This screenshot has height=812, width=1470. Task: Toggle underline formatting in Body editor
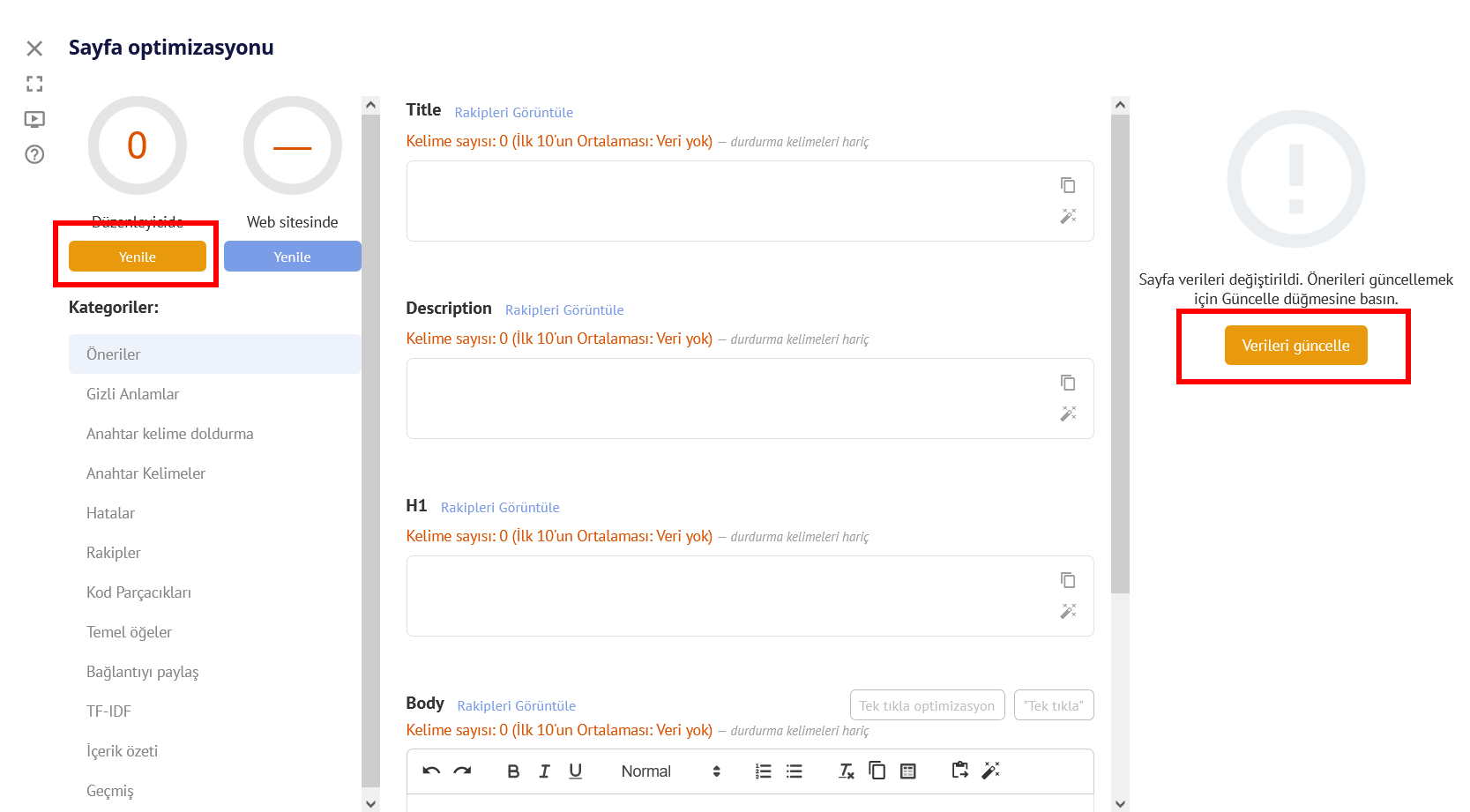pos(575,771)
